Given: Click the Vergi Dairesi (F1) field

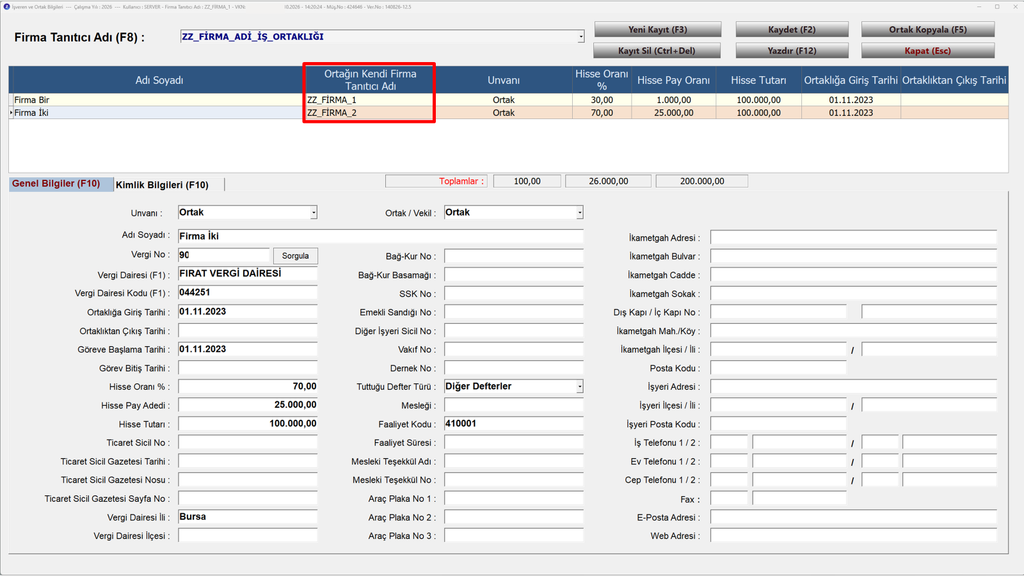Looking at the screenshot, I should [x=248, y=274].
